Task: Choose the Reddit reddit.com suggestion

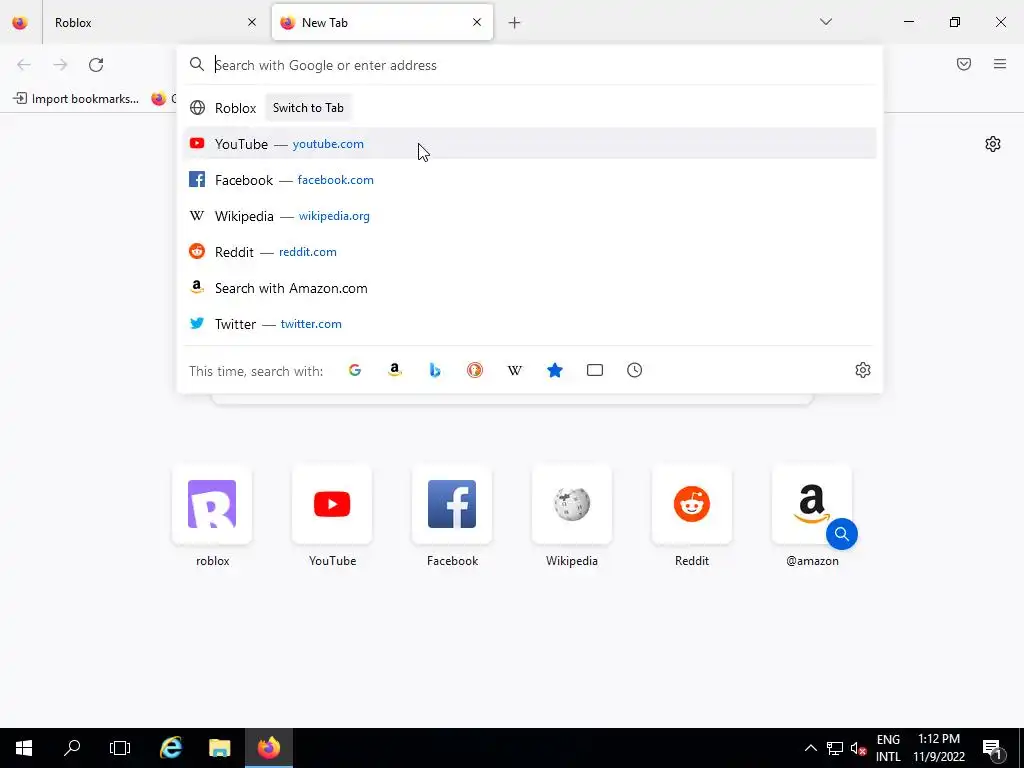Action: pos(529,251)
